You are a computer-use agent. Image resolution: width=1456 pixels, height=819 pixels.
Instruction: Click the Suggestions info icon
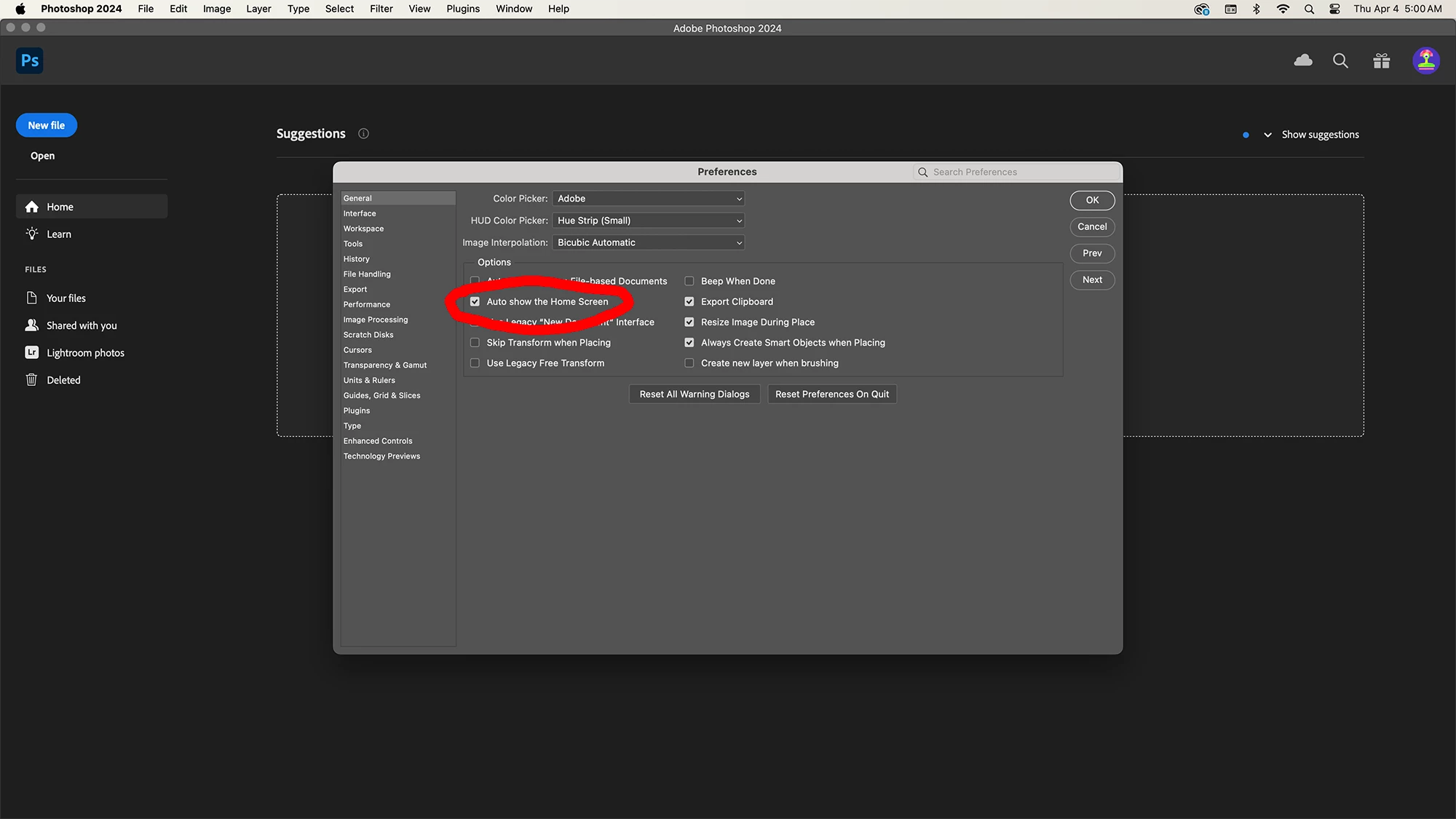(363, 133)
